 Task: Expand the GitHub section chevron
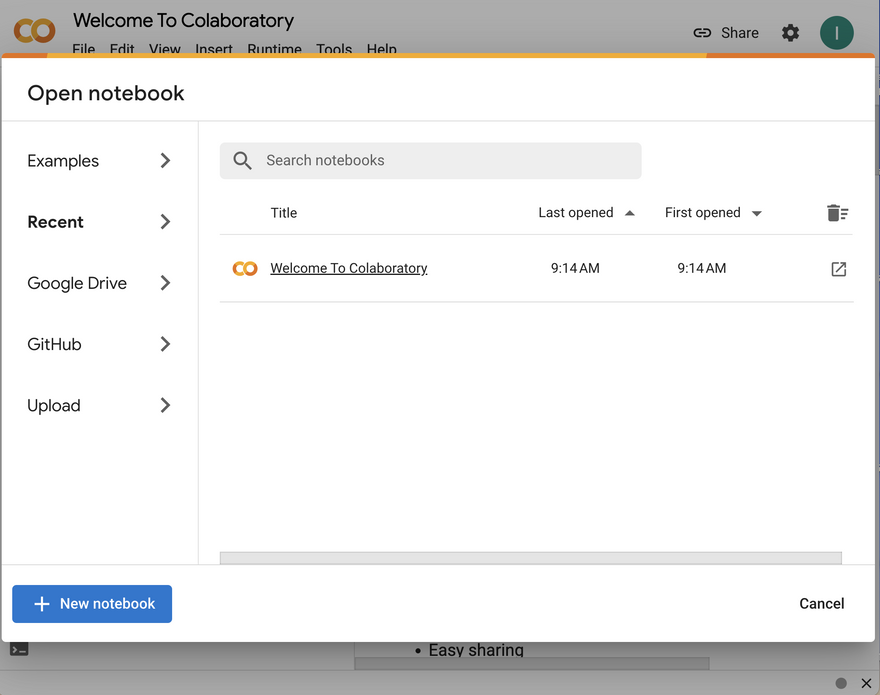pos(165,344)
